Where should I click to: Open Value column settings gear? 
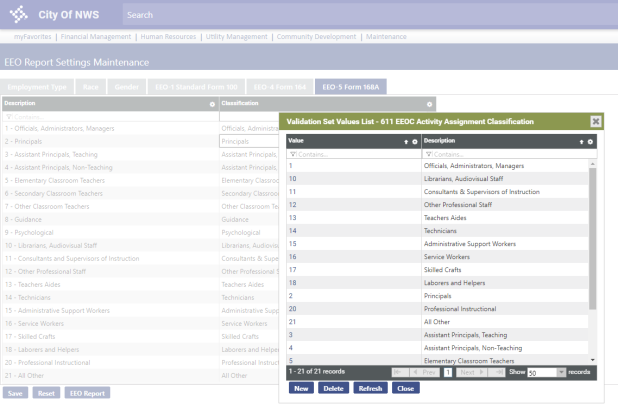tap(414, 142)
